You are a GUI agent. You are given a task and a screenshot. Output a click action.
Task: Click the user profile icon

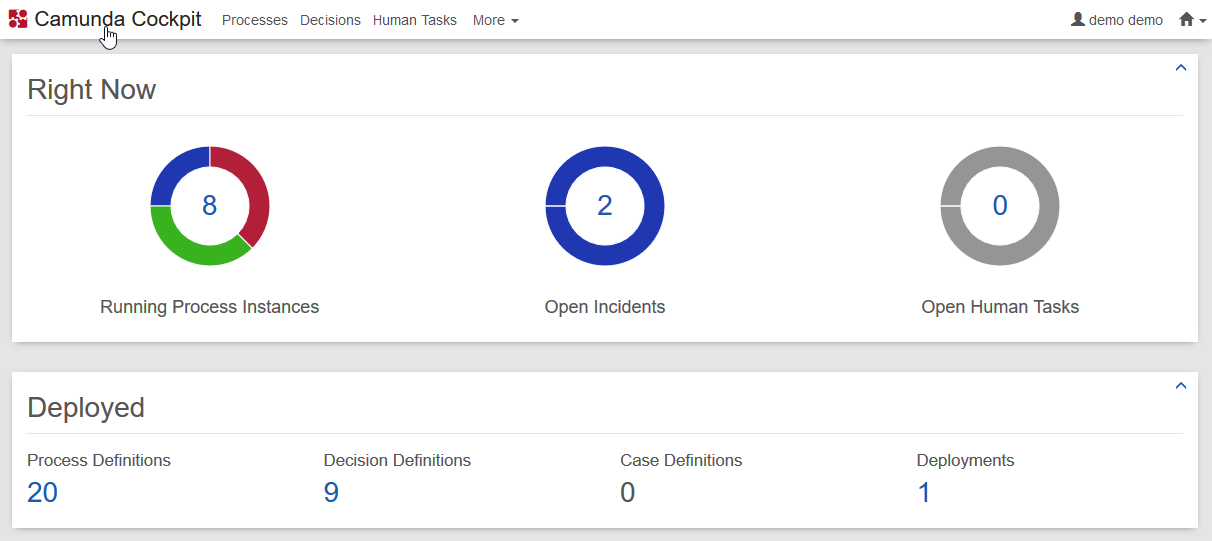click(x=1077, y=19)
